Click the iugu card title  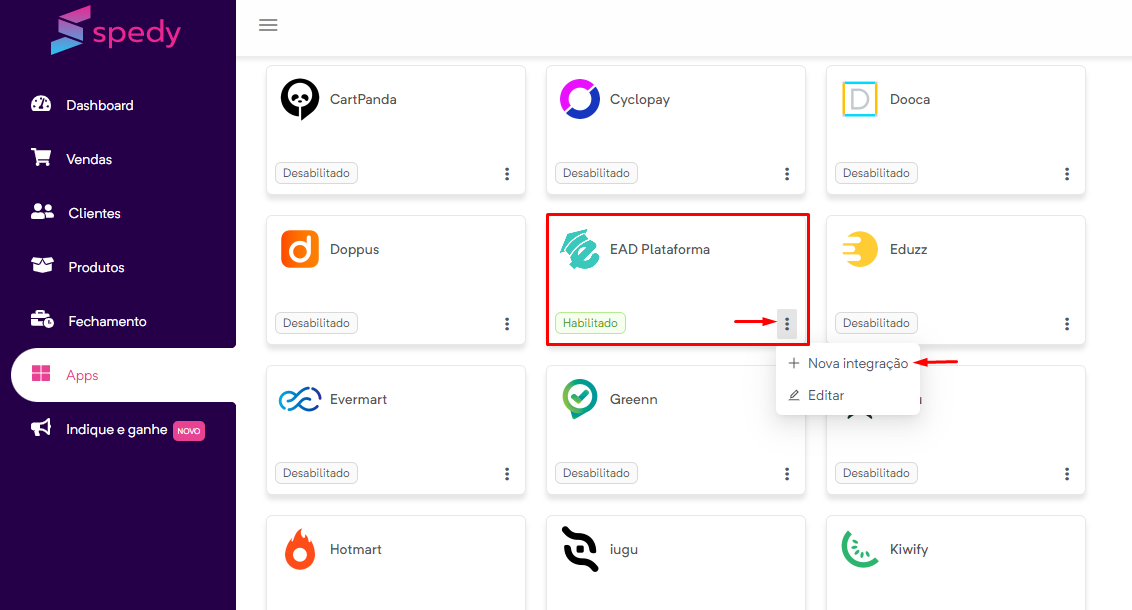(x=624, y=550)
